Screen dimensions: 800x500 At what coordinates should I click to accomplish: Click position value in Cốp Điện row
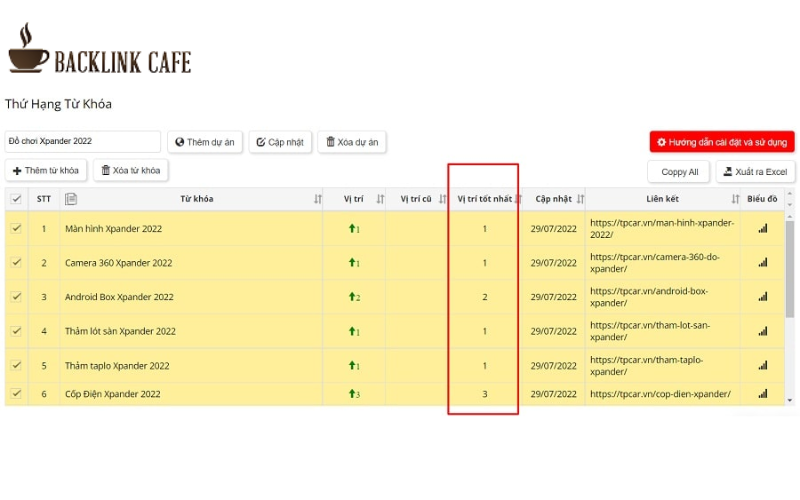354,394
